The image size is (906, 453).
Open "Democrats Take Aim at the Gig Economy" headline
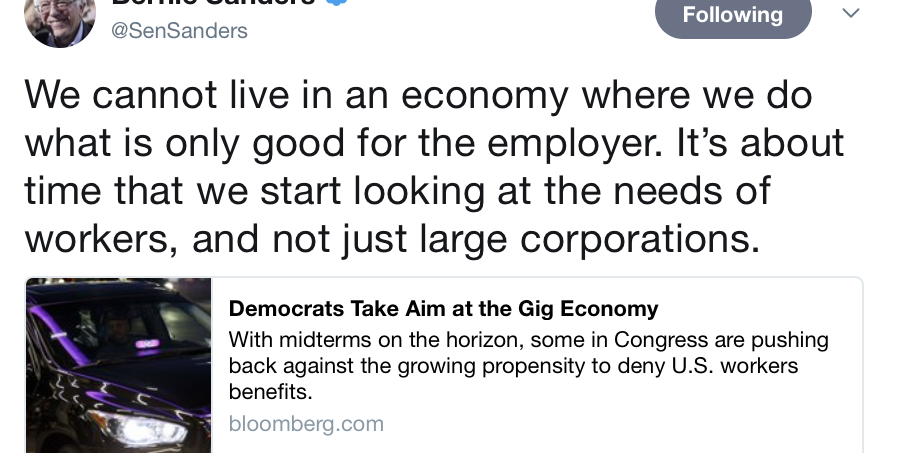[443, 308]
